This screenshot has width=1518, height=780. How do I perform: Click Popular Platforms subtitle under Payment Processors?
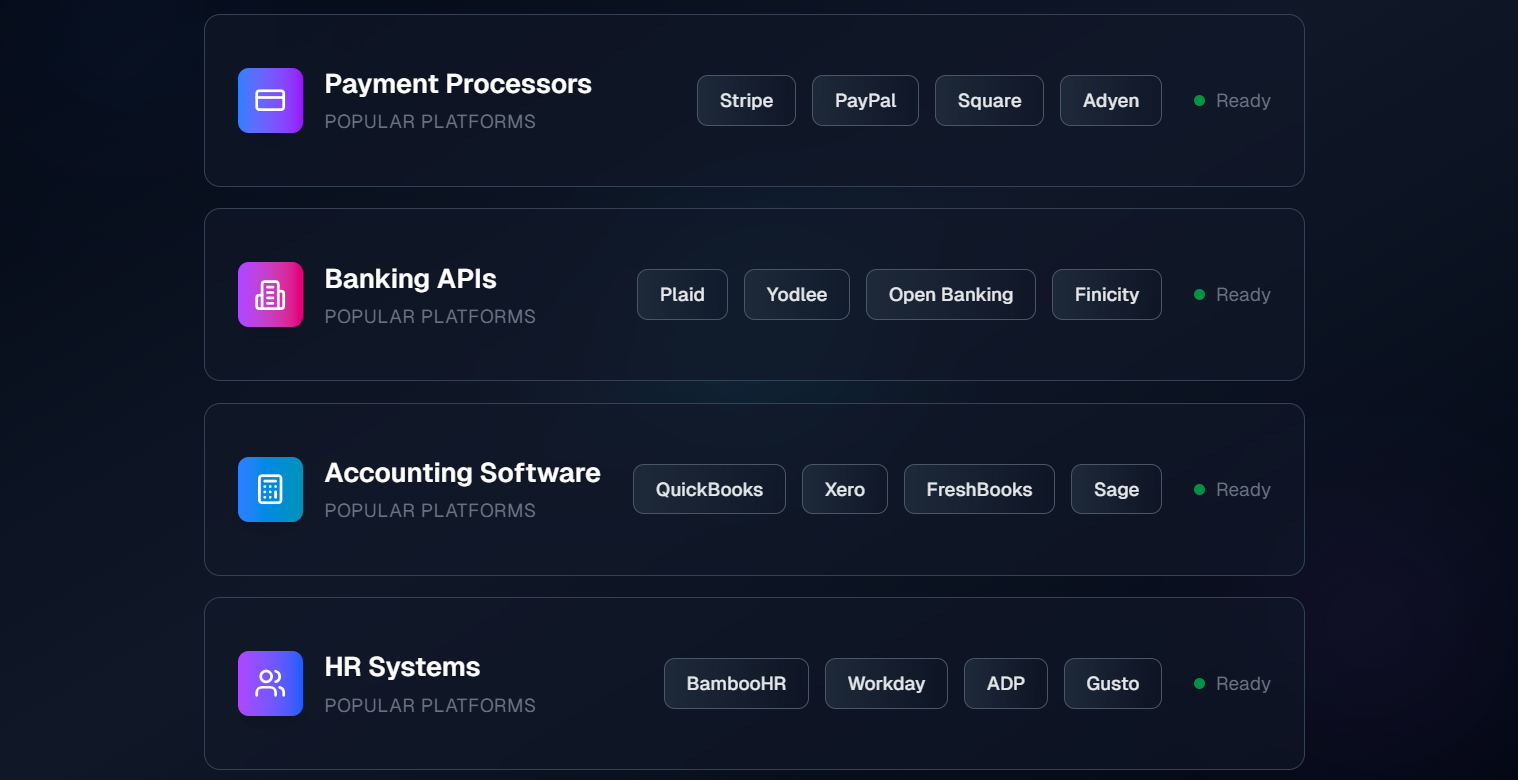(430, 122)
